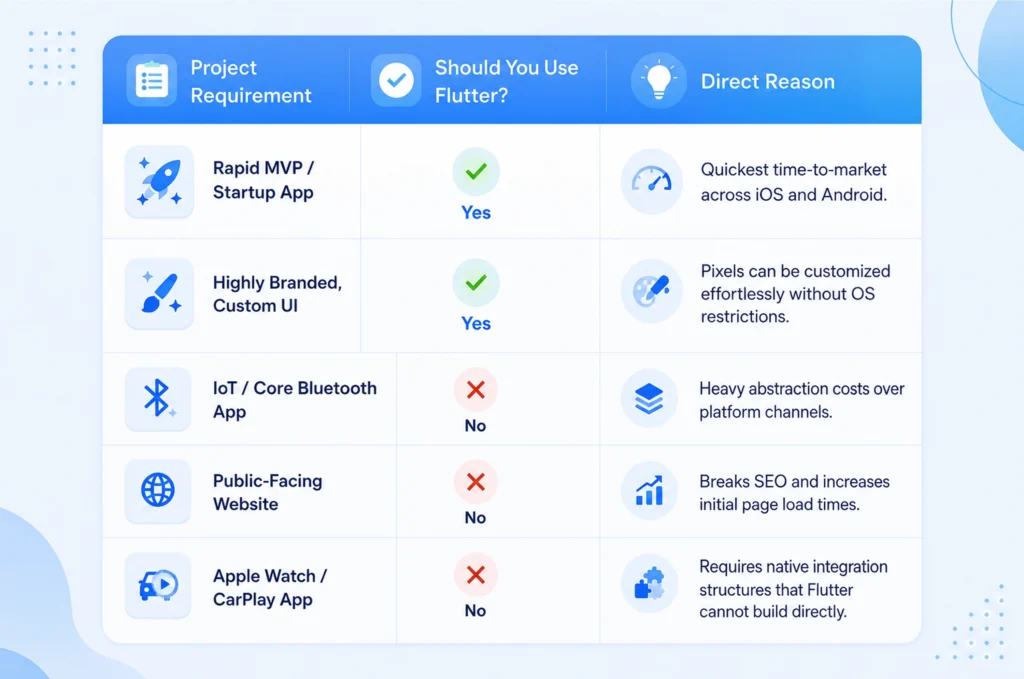Click the rocket icon for Rapid MVP
Viewport: 1024px width, 679px height.
tap(159, 182)
